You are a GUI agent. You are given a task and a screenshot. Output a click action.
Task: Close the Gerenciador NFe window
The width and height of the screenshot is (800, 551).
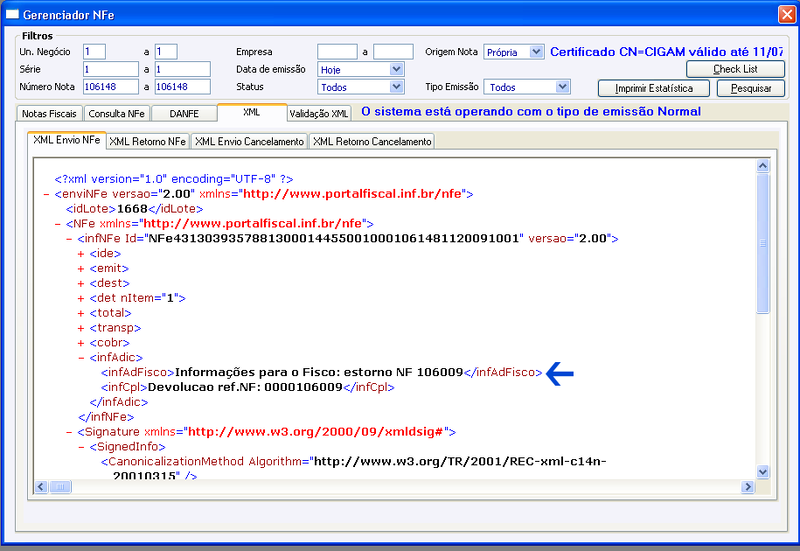coord(786,14)
